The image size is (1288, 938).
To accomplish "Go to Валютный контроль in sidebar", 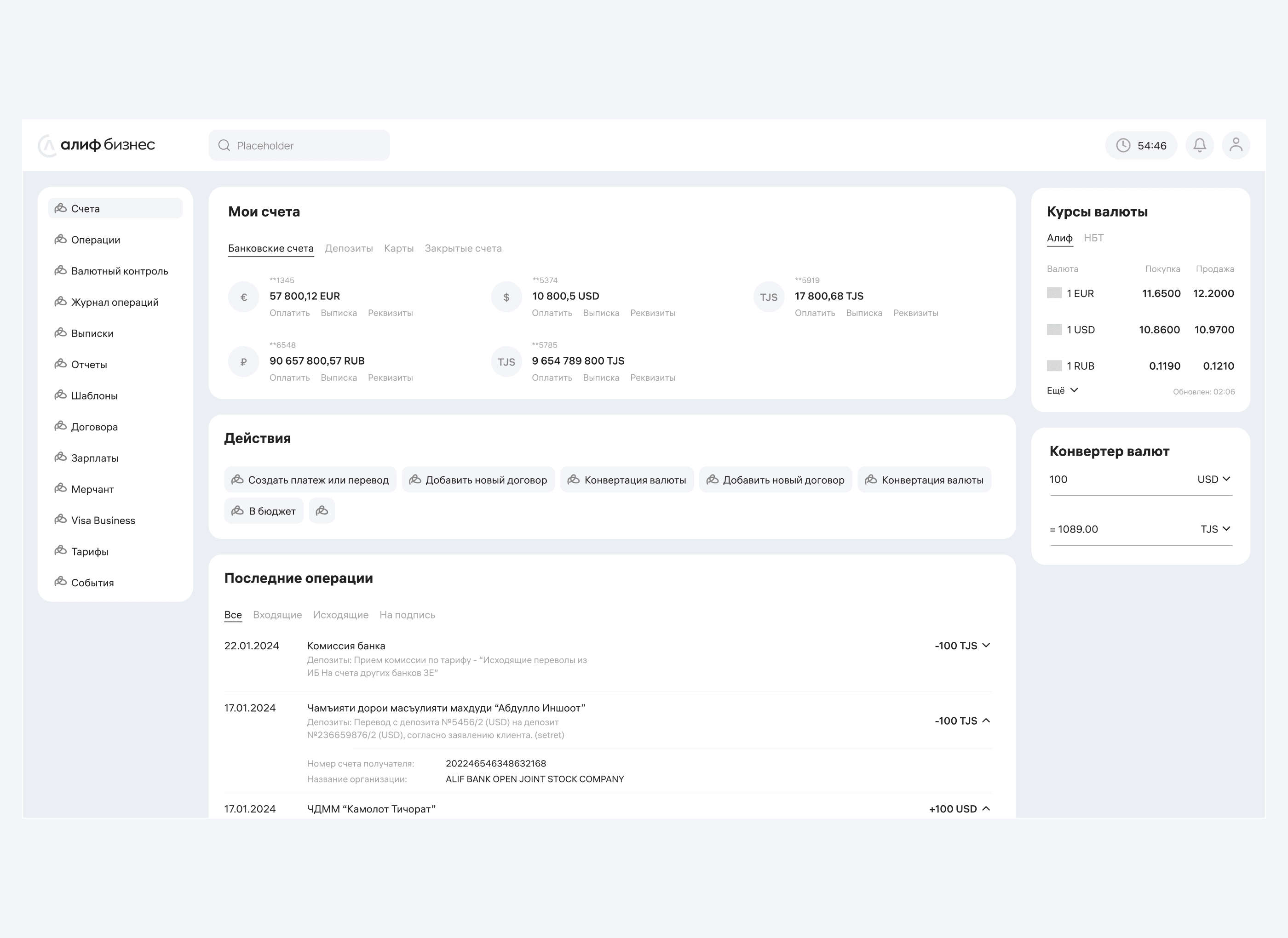I will coord(115,271).
